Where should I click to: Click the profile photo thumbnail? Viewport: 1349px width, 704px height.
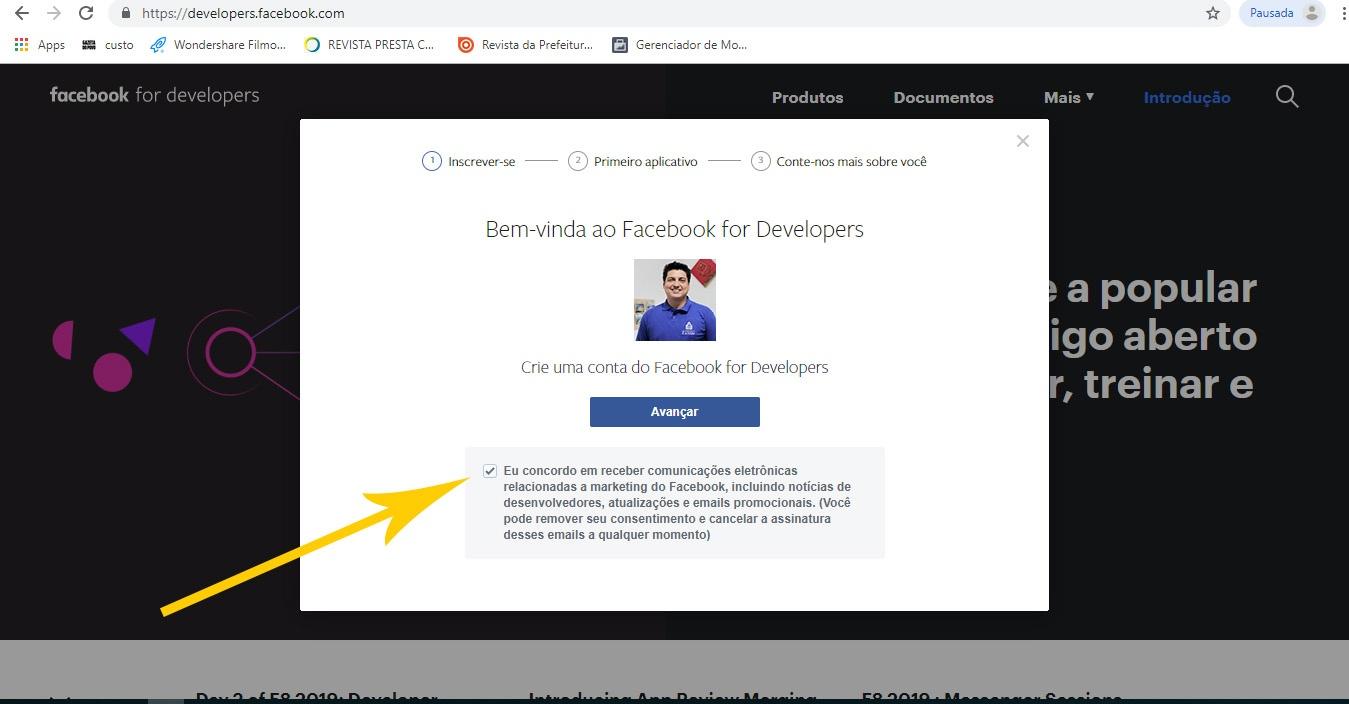pos(675,300)
